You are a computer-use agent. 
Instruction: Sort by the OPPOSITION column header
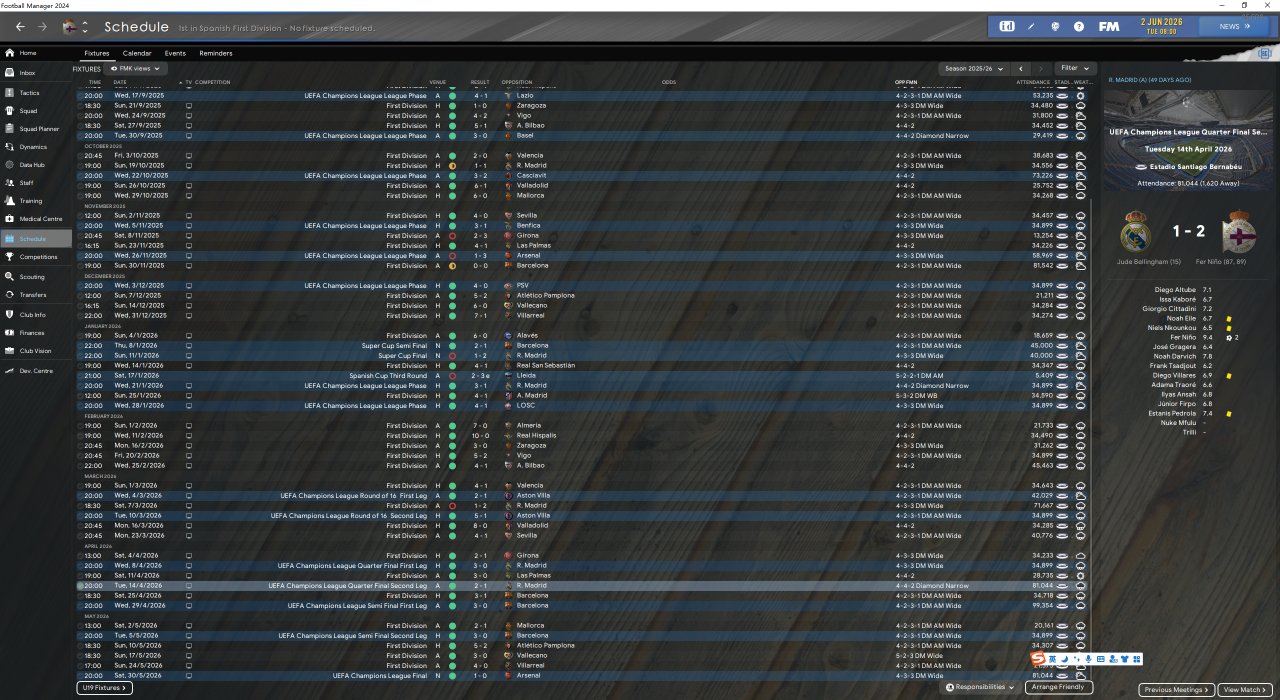[x=517, y=82]
